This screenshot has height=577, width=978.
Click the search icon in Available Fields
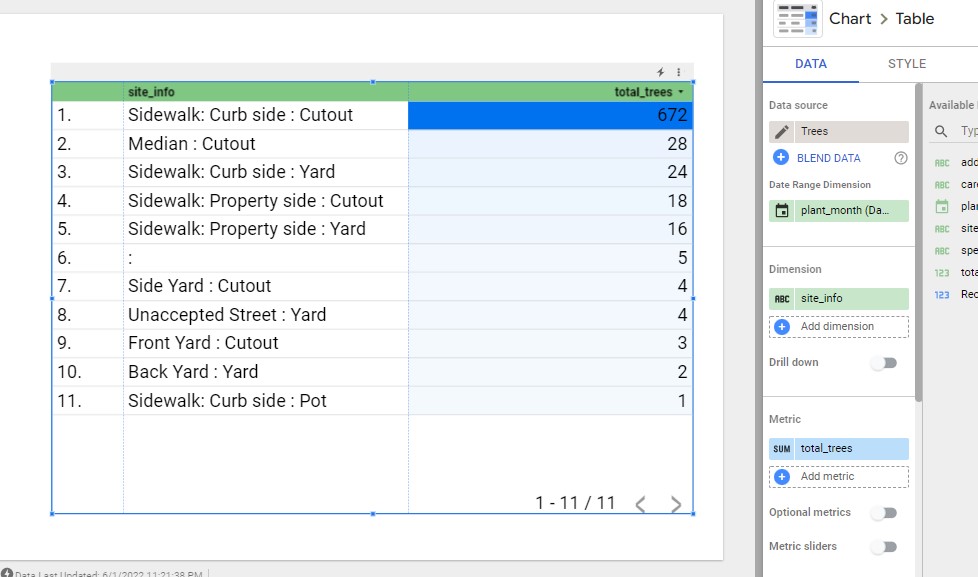[x=941, y=131]
